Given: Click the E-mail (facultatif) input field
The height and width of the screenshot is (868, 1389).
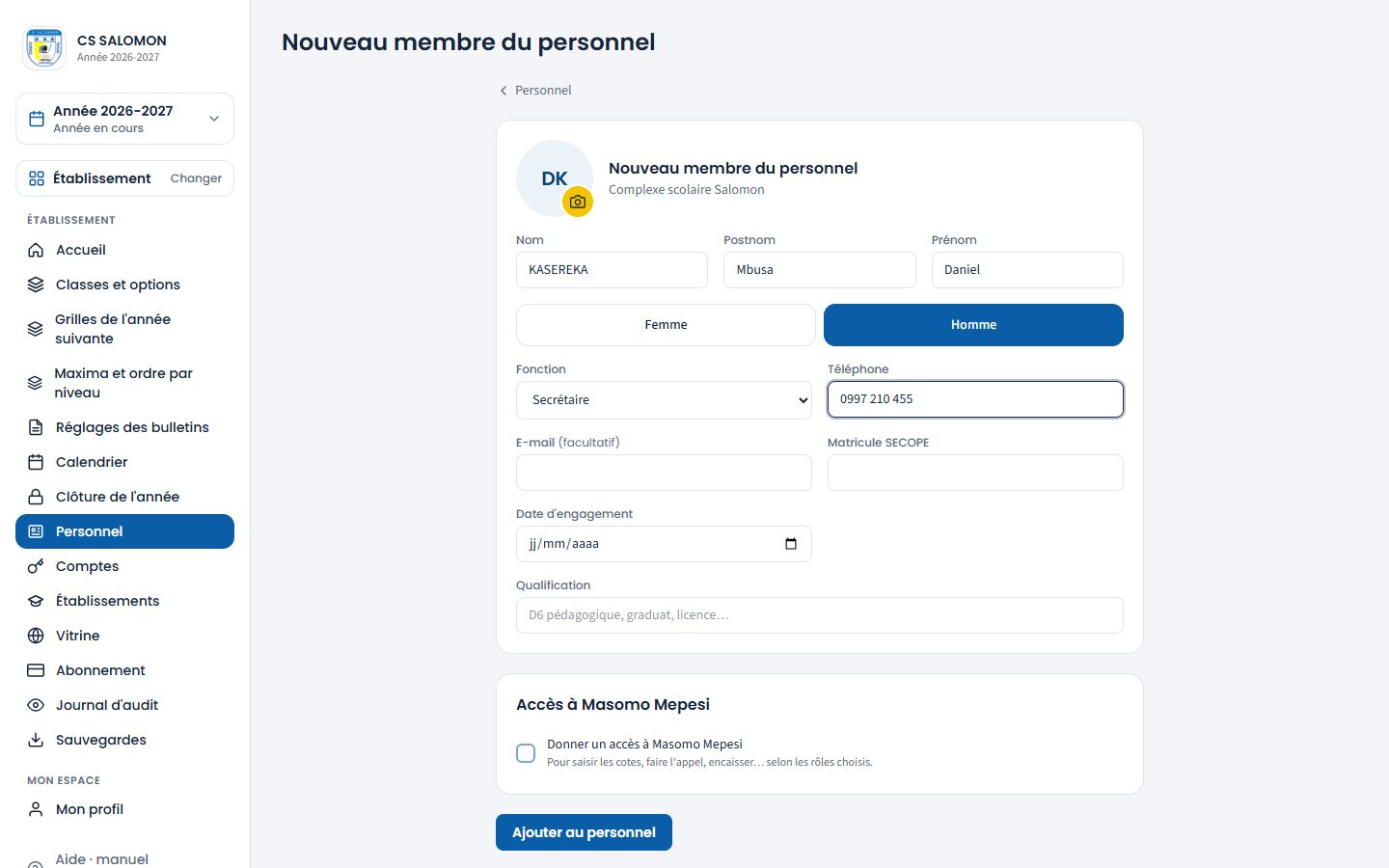Looking at the screenshot, I should [x=664, y=473].
